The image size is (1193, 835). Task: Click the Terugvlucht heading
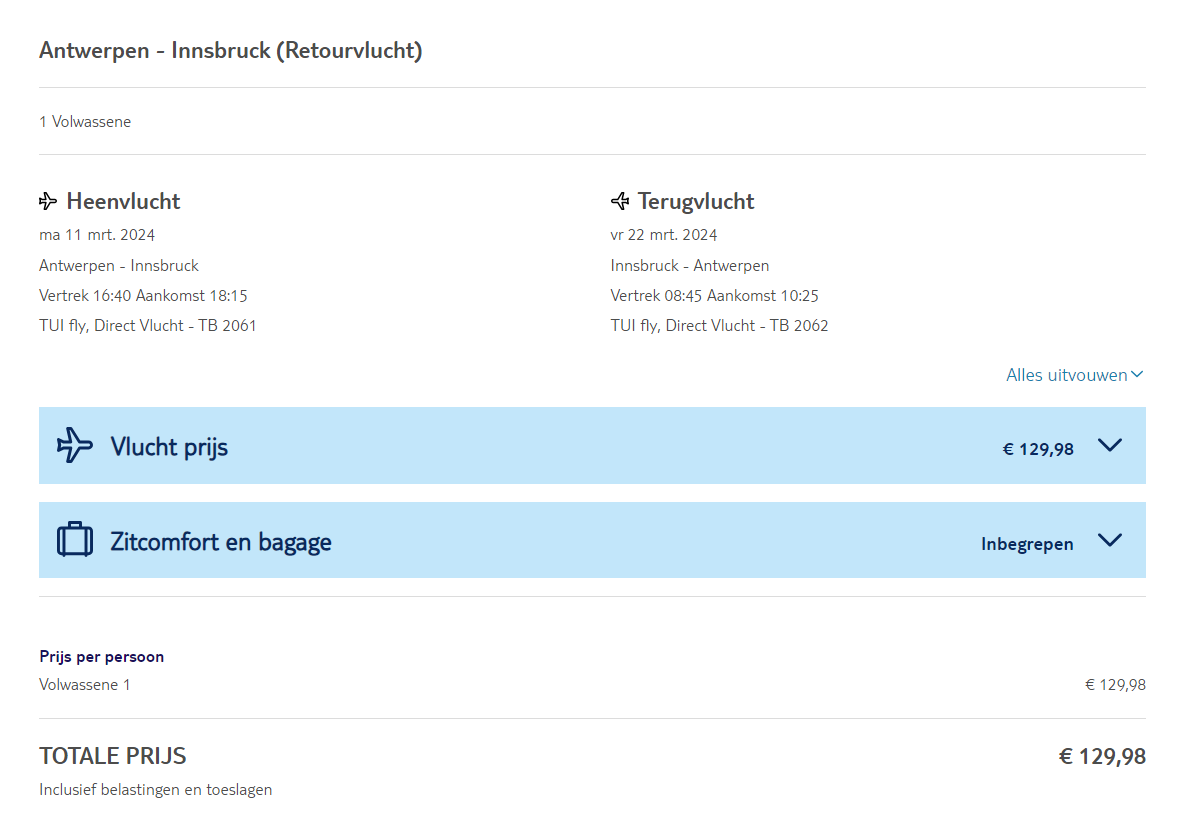tap(696, 202)
